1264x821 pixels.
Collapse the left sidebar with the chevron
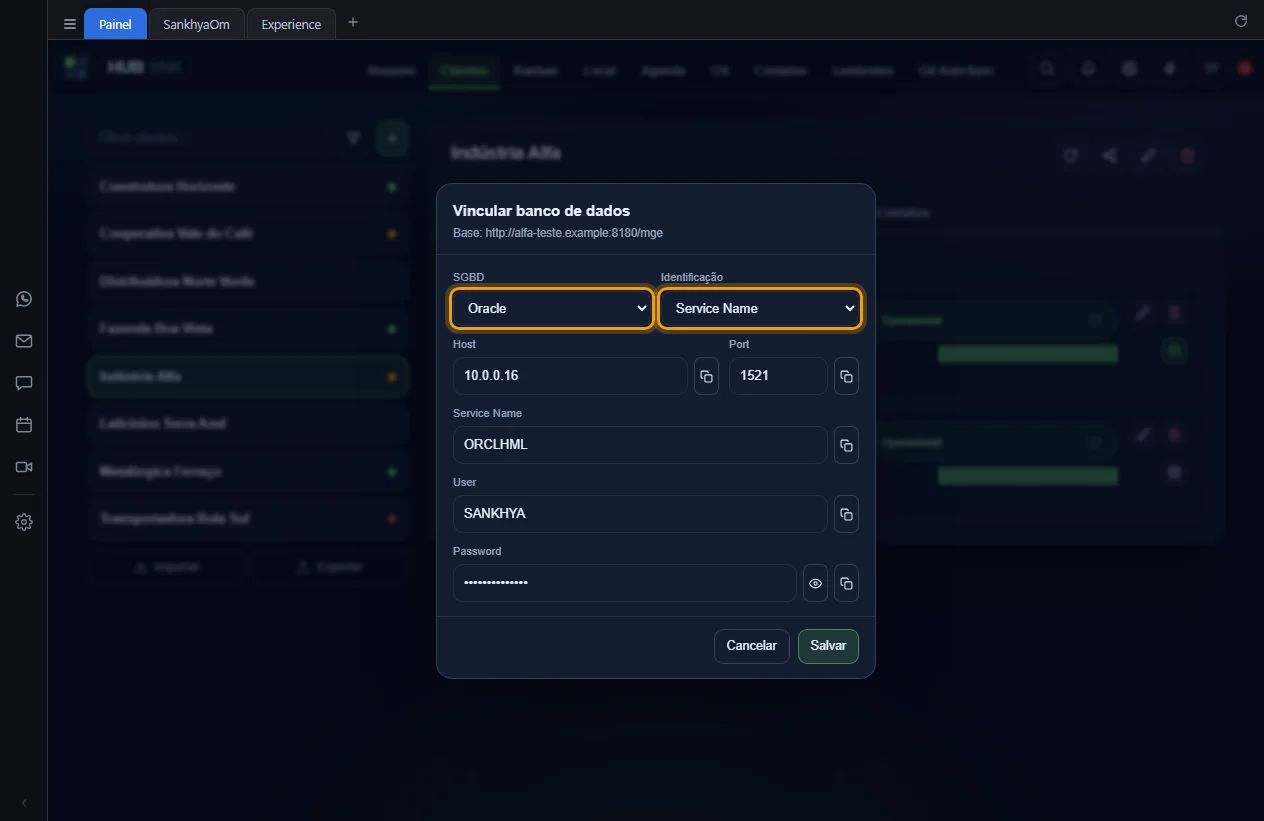click(24, 803)
